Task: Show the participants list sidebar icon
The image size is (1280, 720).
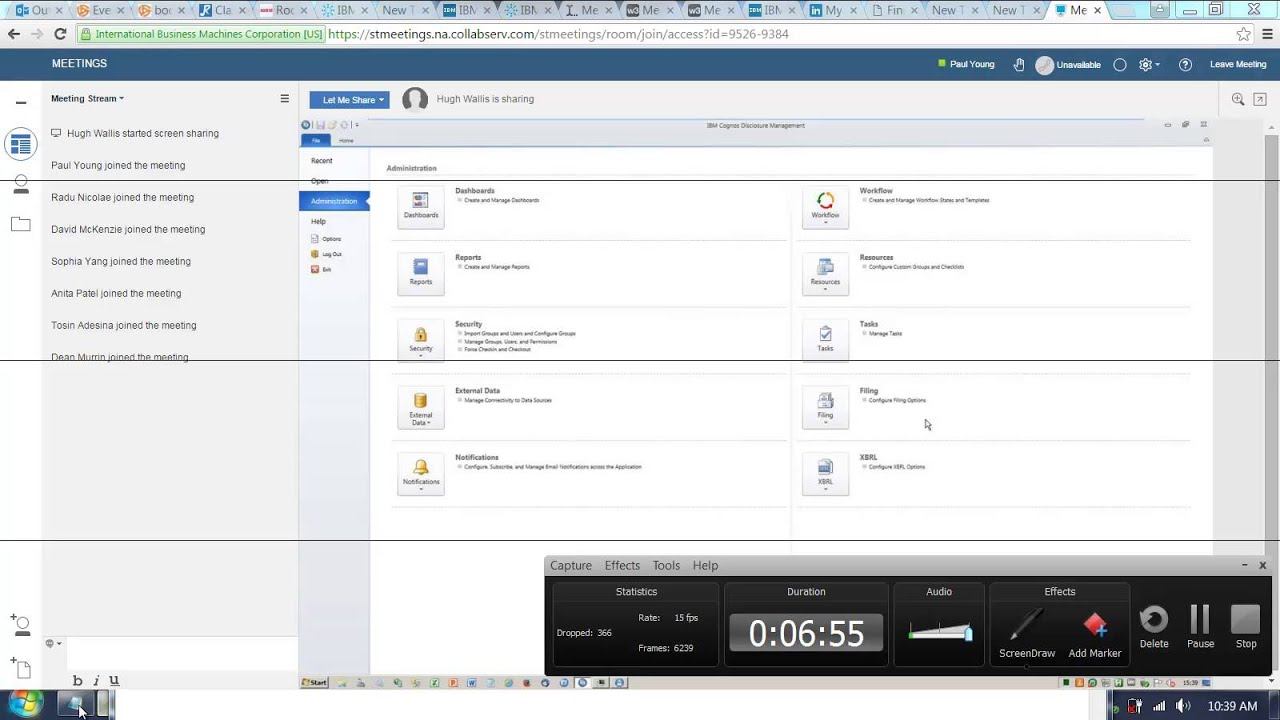Action: [21, 185]
